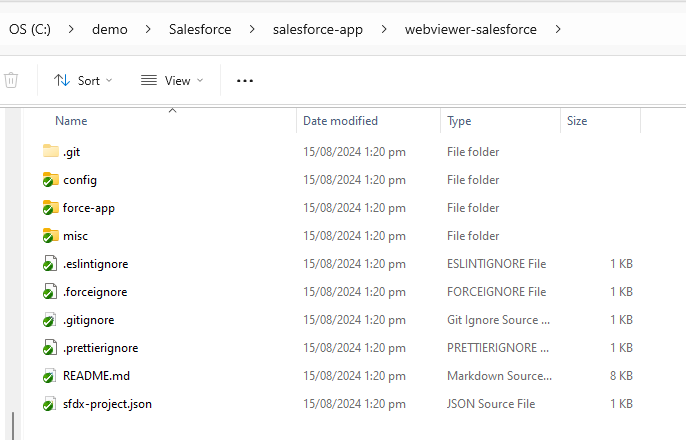Select the force-app folder name
The image size is (686, 440).
(x=89, y=208)
